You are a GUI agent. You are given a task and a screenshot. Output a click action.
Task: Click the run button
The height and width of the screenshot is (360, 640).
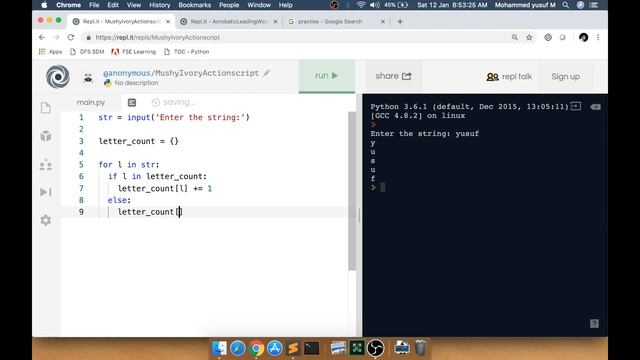pos(327,76)
